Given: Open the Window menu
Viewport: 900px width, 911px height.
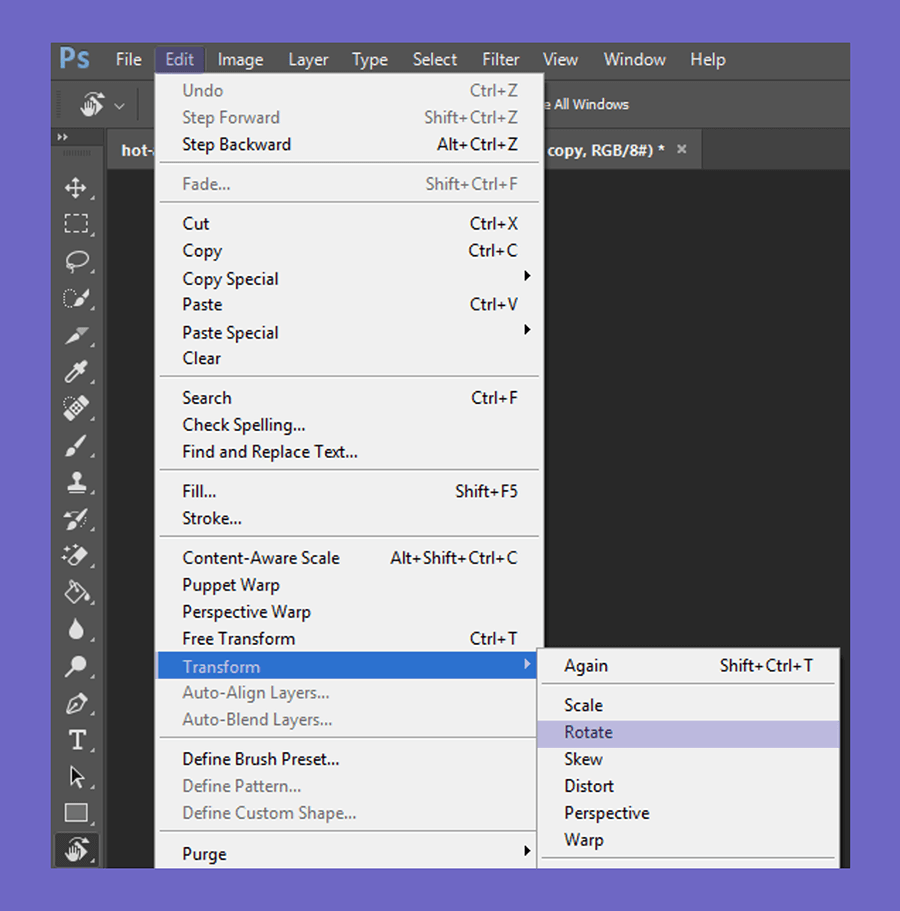Looking at the screenshot, I should click(x=634, y=59).
